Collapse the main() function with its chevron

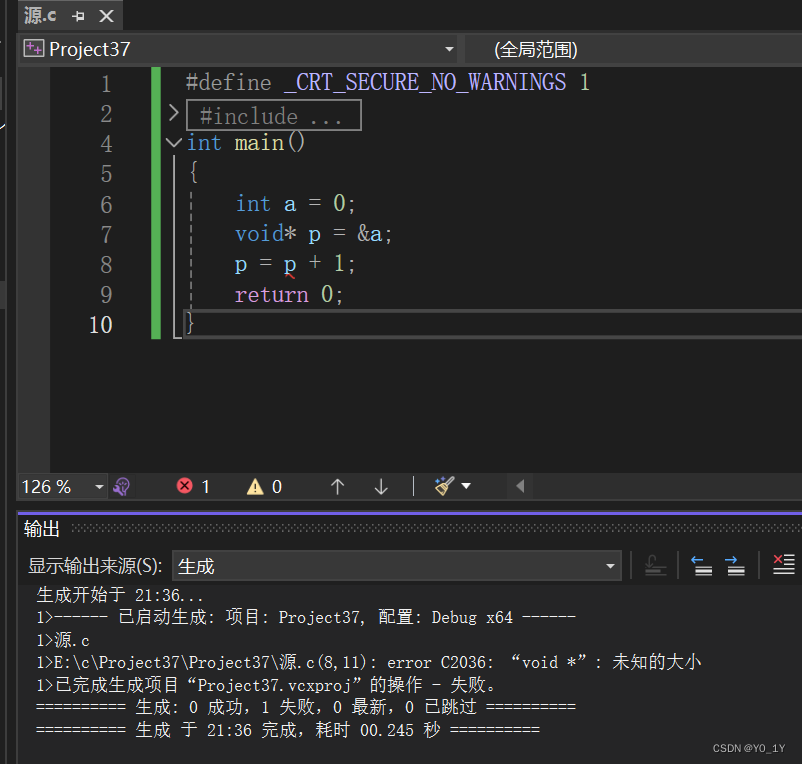(x=172, y=143)
